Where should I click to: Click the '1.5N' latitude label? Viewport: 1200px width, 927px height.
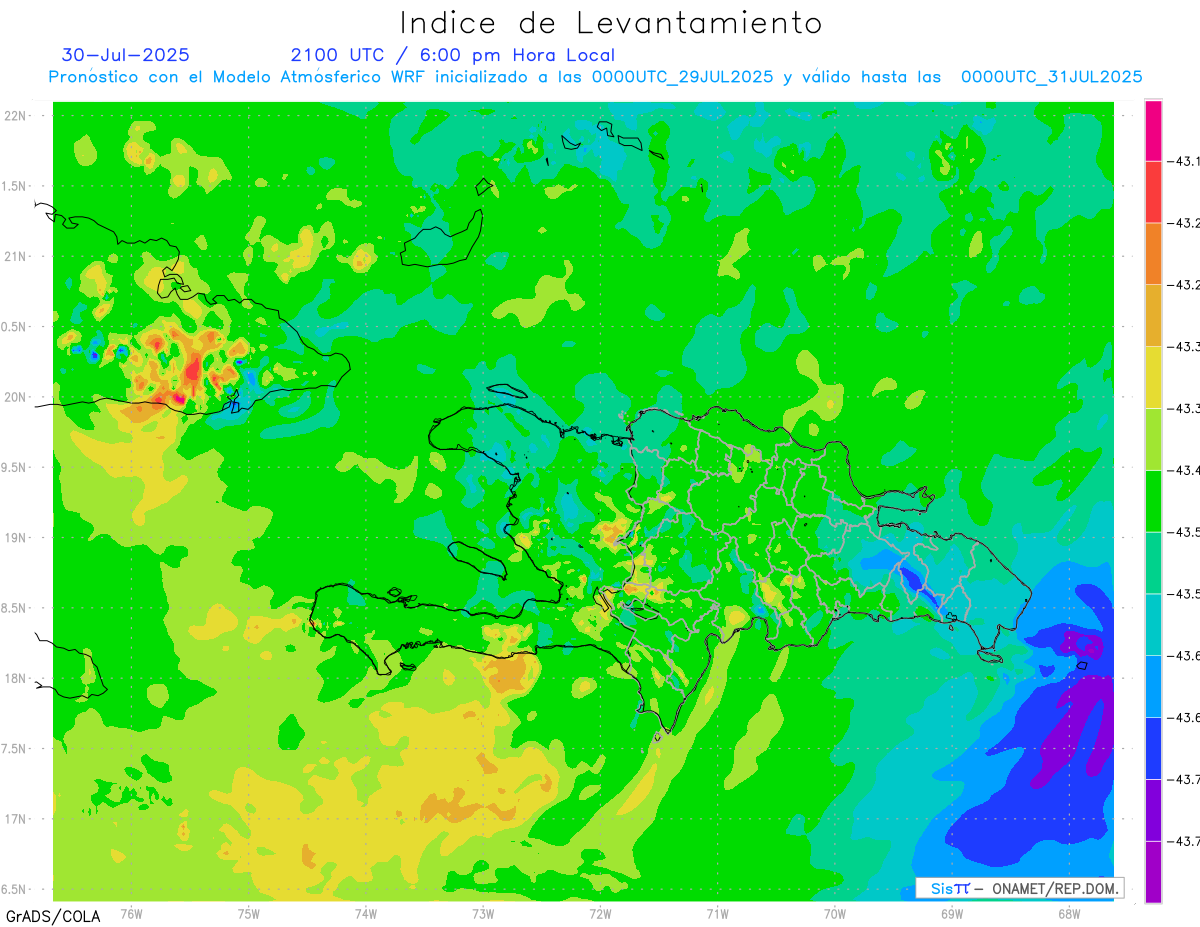14,186
